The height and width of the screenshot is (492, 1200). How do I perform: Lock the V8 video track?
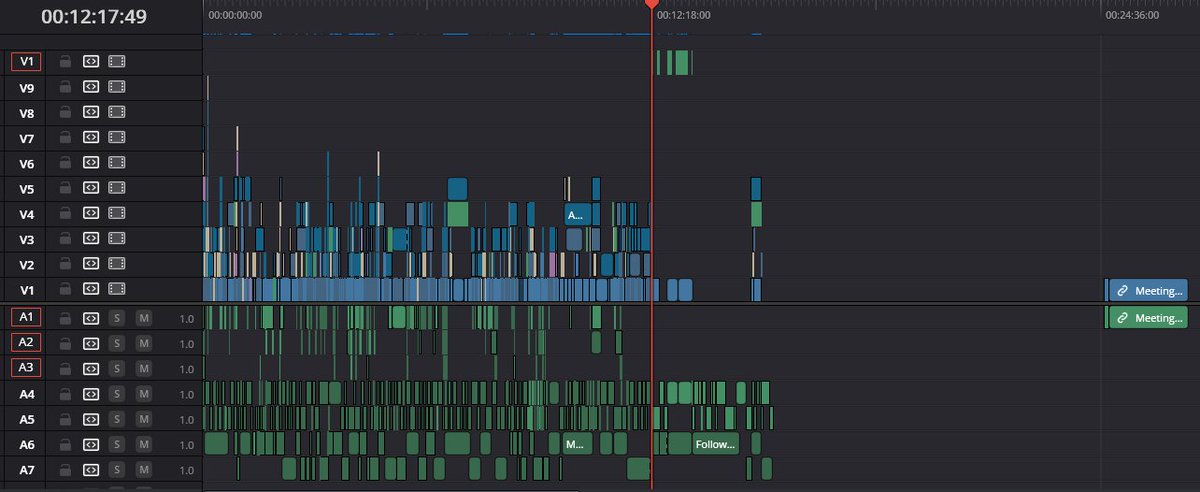click(65, 113)
